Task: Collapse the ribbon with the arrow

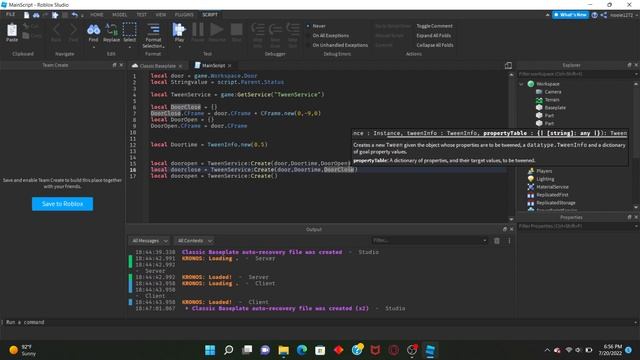Action: coord(547,15)
